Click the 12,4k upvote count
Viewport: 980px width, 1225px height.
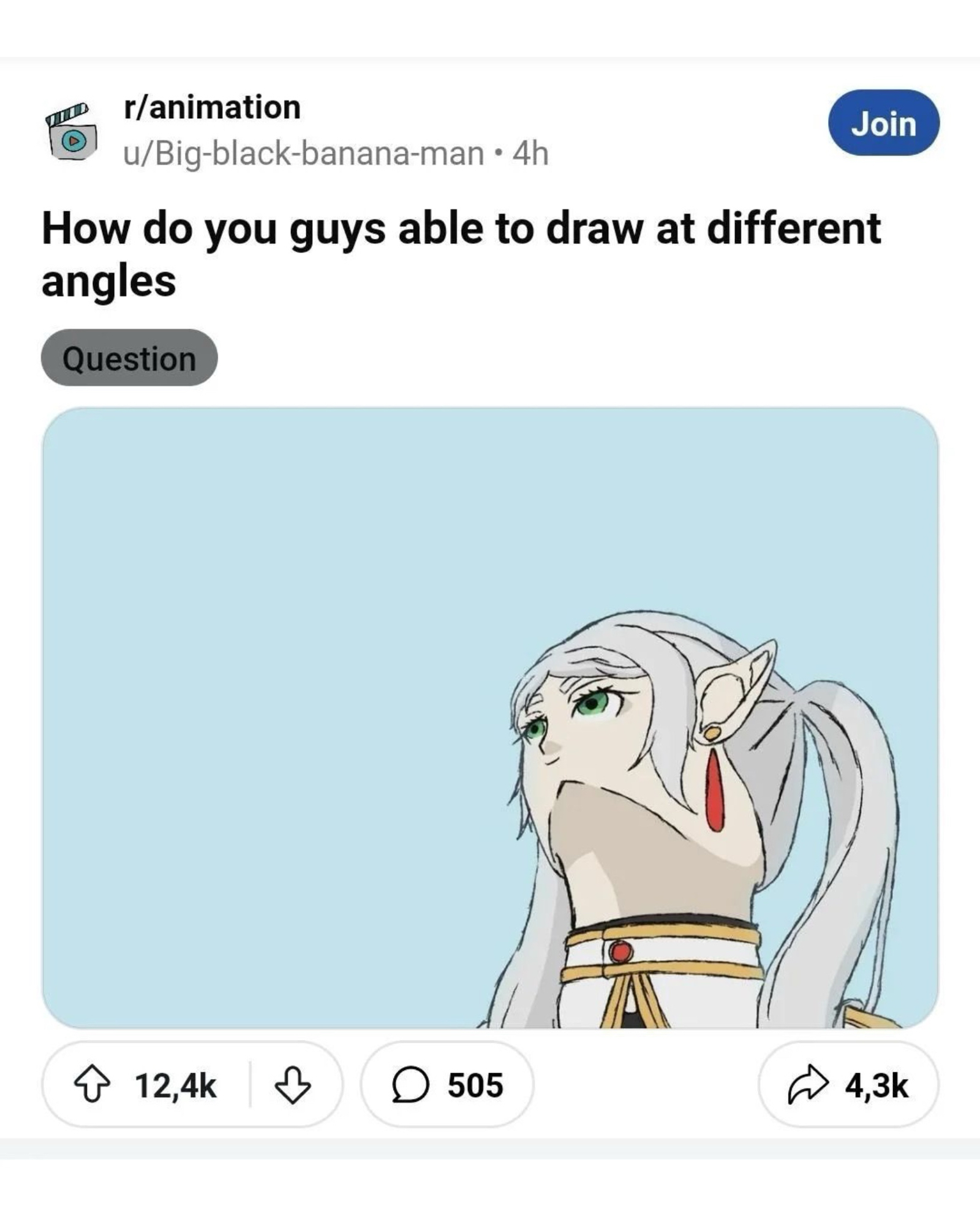pos(176,1085)
